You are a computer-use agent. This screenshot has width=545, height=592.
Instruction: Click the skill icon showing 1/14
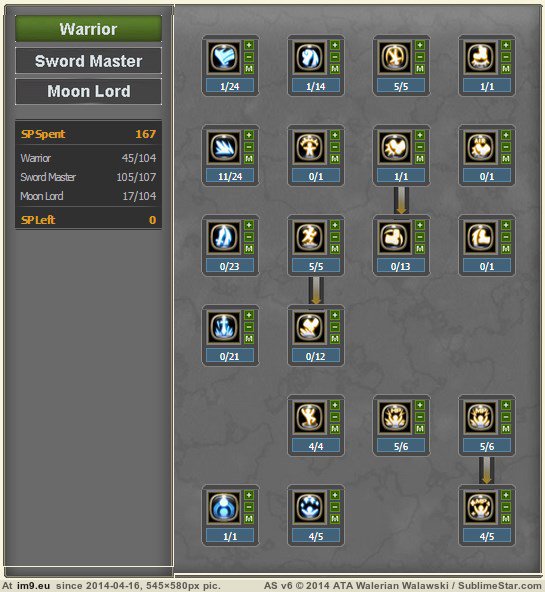(x=309, y=58)
